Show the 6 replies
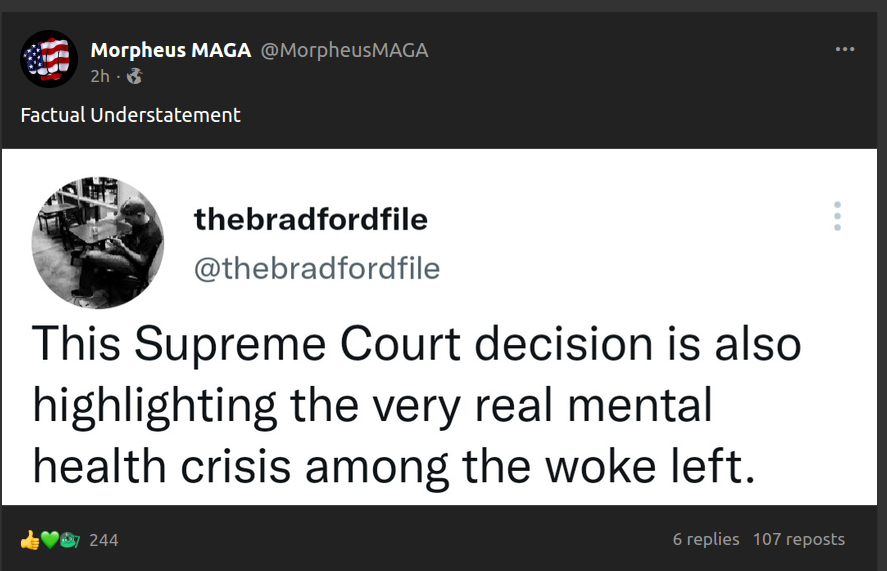887x571 pixels. (x=706, y=539)
